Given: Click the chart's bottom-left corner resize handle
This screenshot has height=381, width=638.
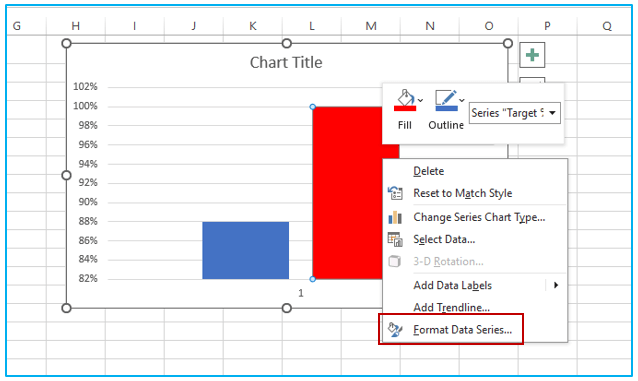Looking at the screenshot, I should tap(66, 308).
